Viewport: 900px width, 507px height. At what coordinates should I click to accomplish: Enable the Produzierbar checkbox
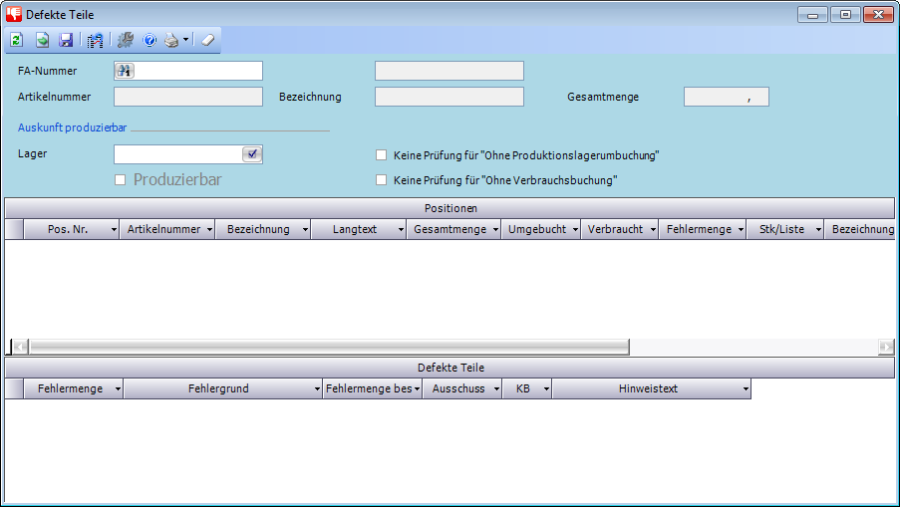[x=120, y=180]
